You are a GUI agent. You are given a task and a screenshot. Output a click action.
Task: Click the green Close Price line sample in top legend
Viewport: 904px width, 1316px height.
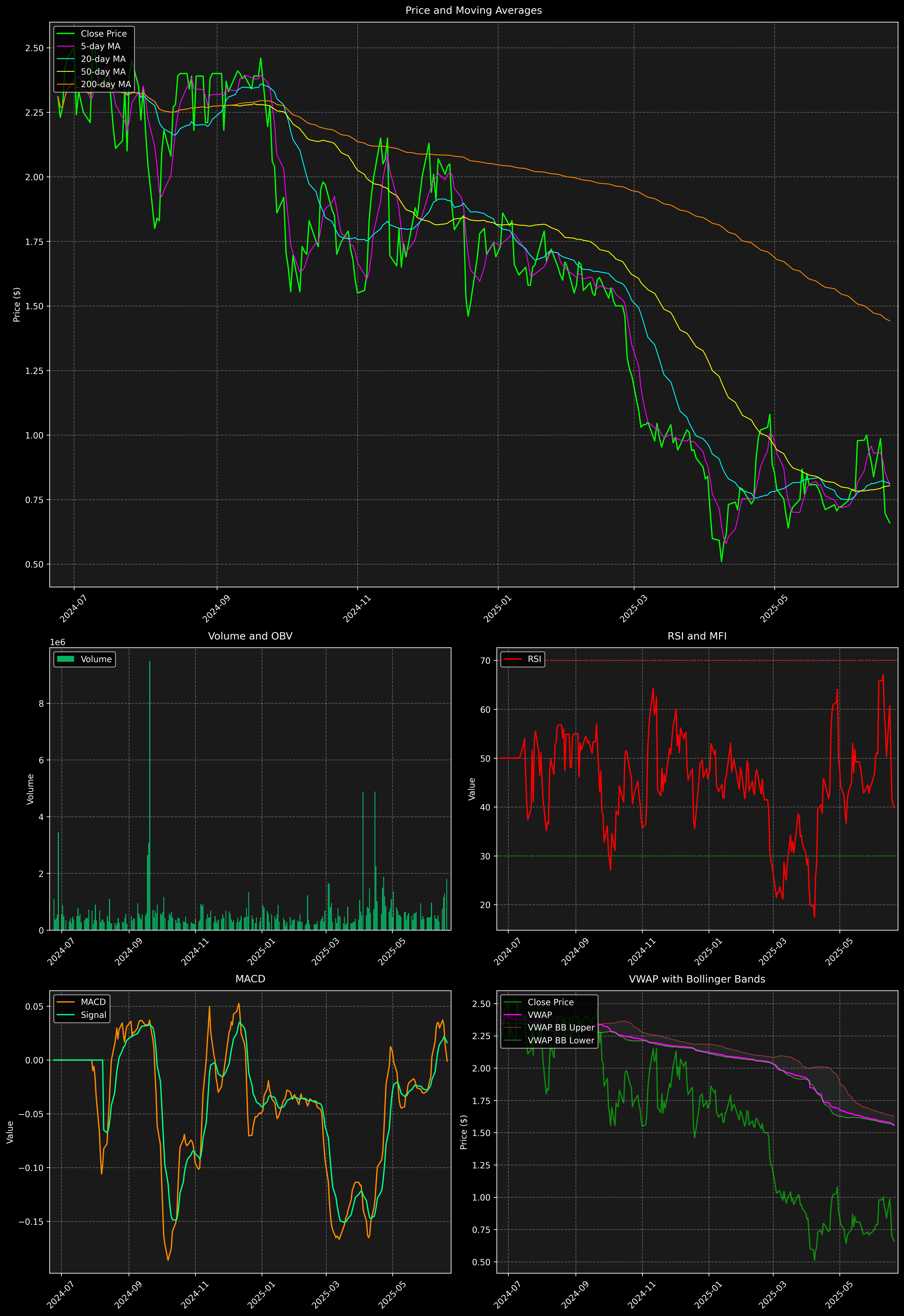[x=66, y=34]
